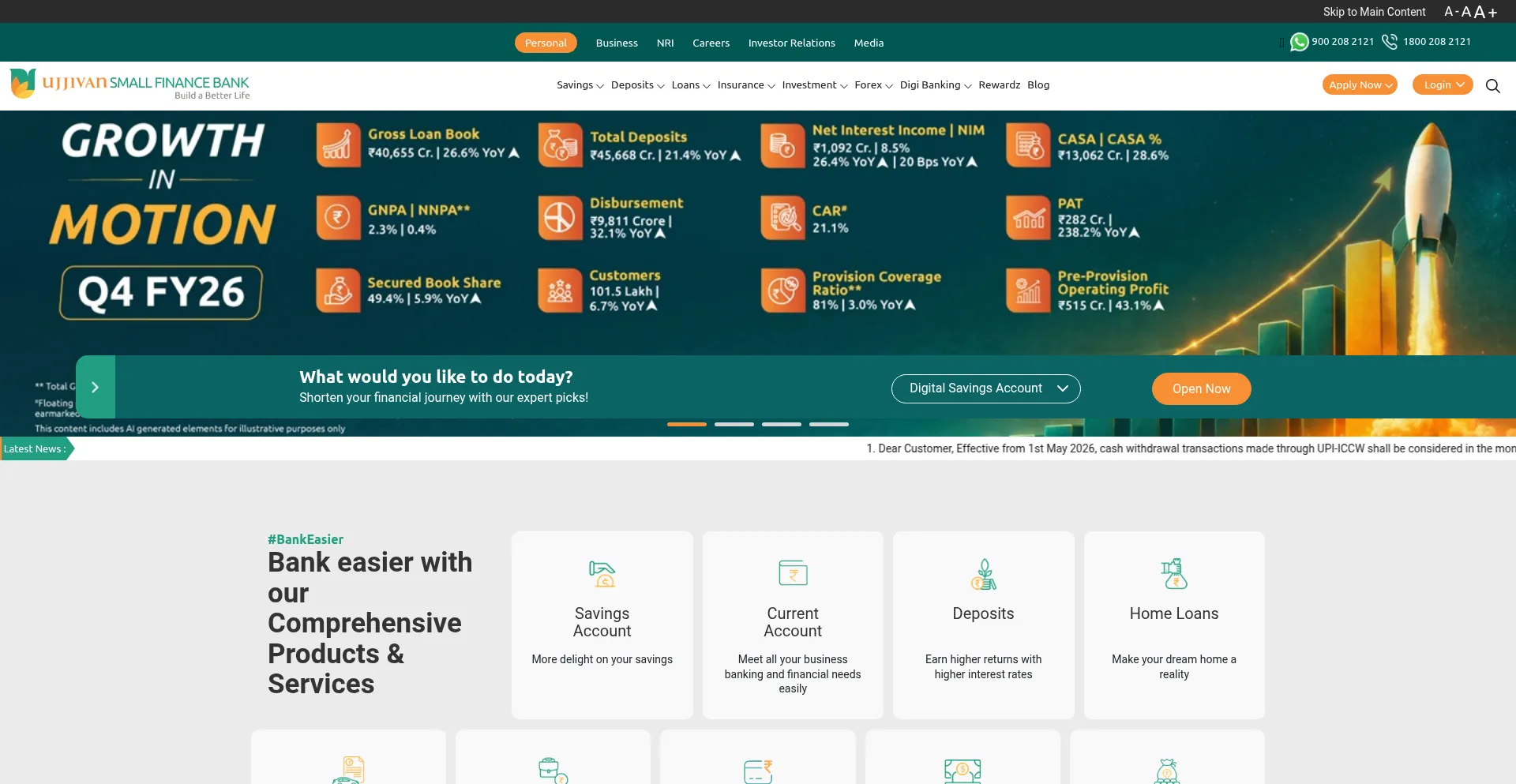Click the CAR icon in banner
The image size is (1516, 784).
tap(782, 217)
